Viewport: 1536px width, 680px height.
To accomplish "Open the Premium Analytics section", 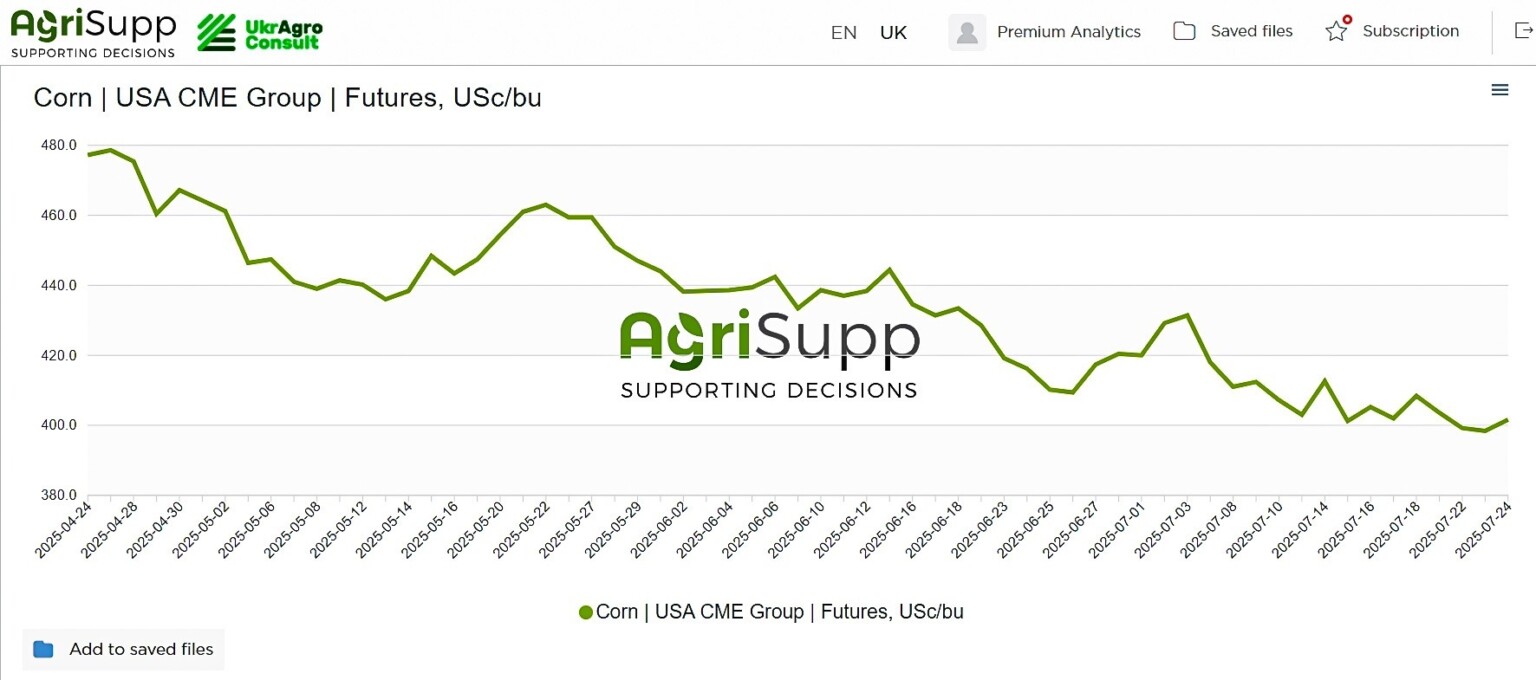I will [x=1069, y=31].
